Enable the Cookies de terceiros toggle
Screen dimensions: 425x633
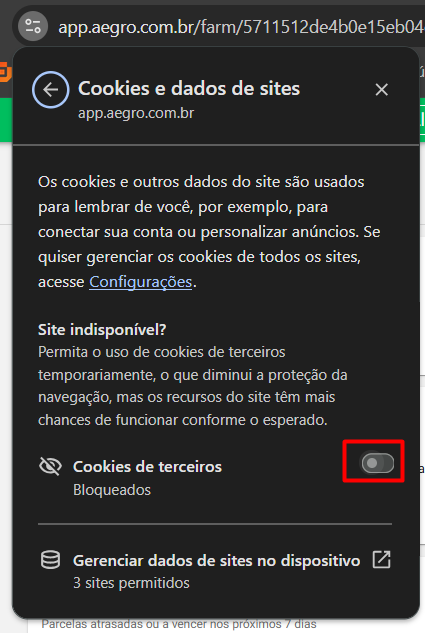[378, 463]
